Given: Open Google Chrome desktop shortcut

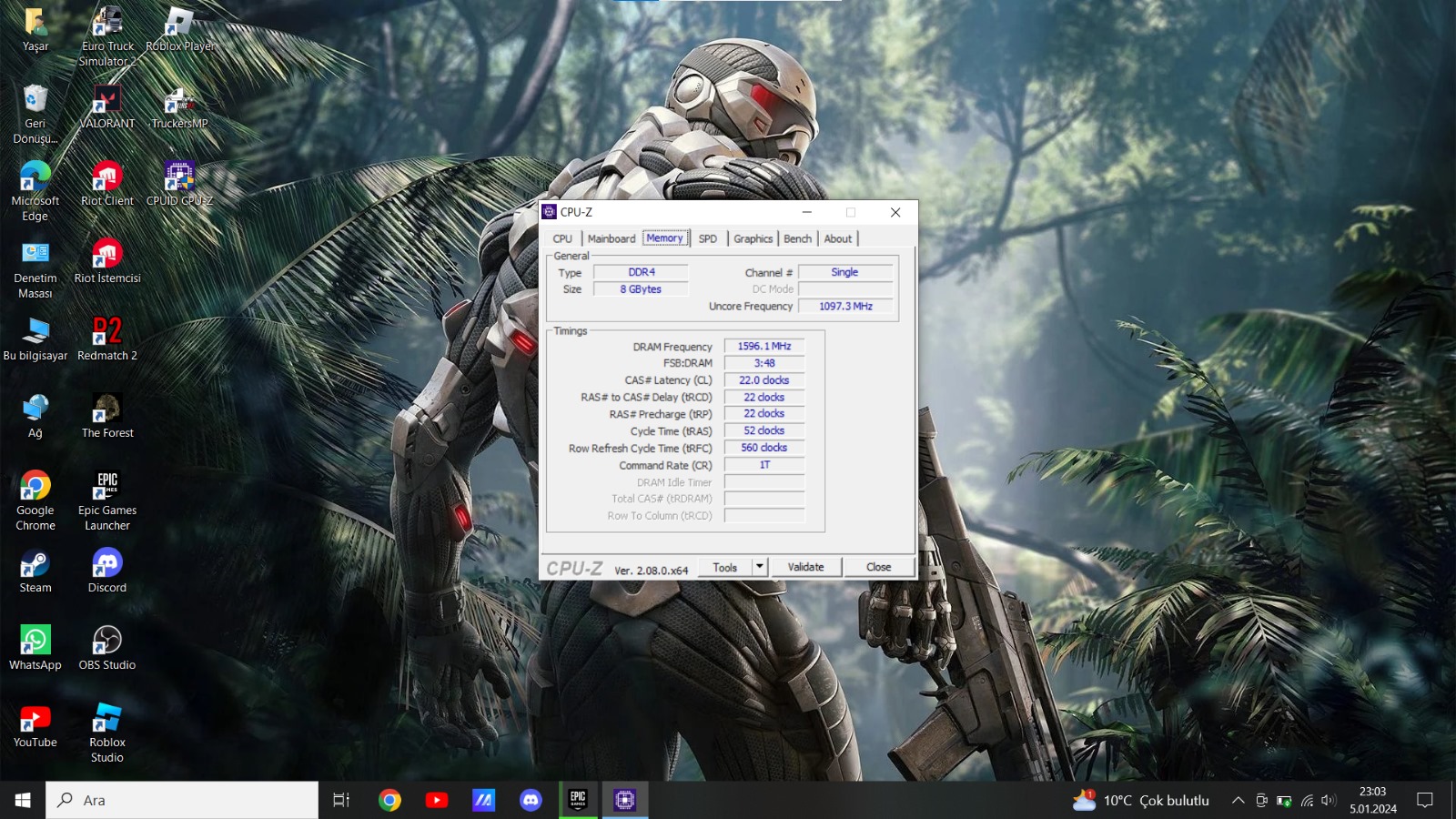Looking at the screenshot, I should pos(35,501).
